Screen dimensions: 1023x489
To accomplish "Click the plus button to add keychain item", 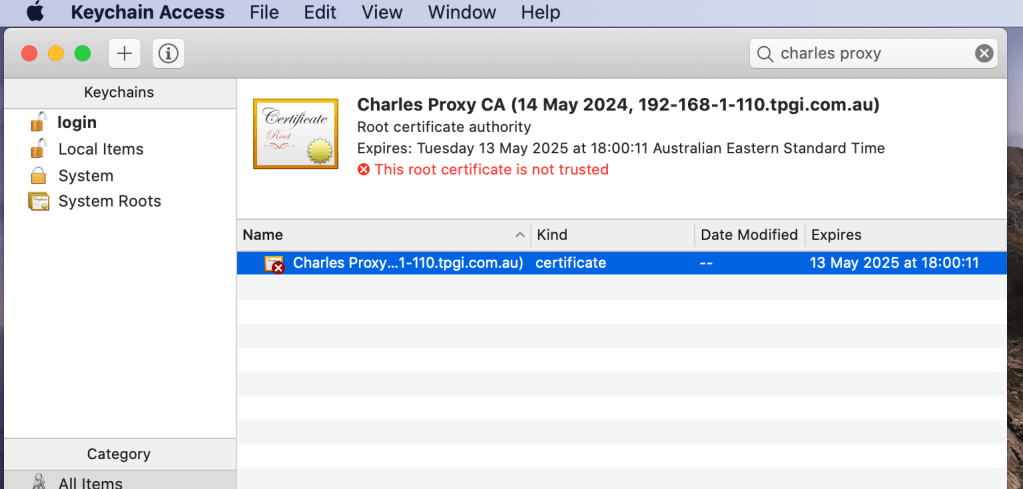I will (x=124, y=54).
